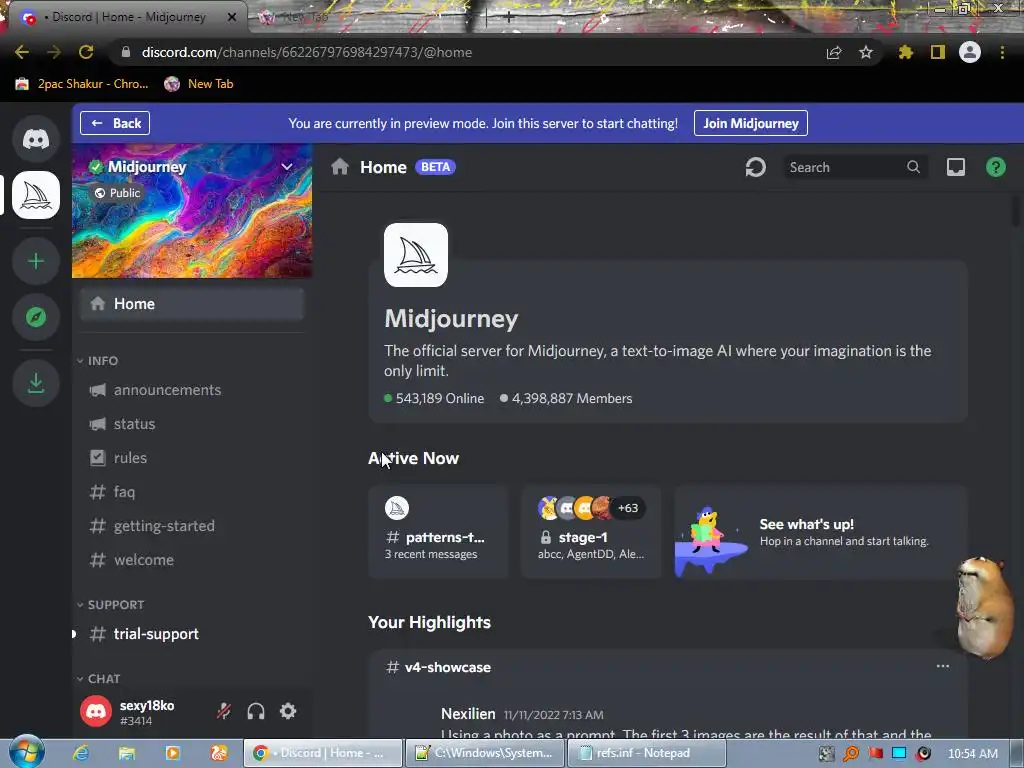Click the +63 participants badge
This screenshot has height=768, width=1024.
coord(628,507)
